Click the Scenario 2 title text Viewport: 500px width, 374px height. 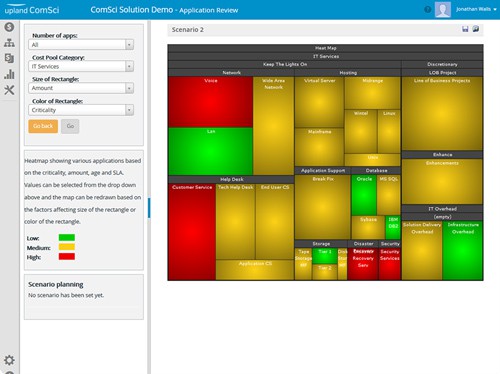tap(188, 30)
